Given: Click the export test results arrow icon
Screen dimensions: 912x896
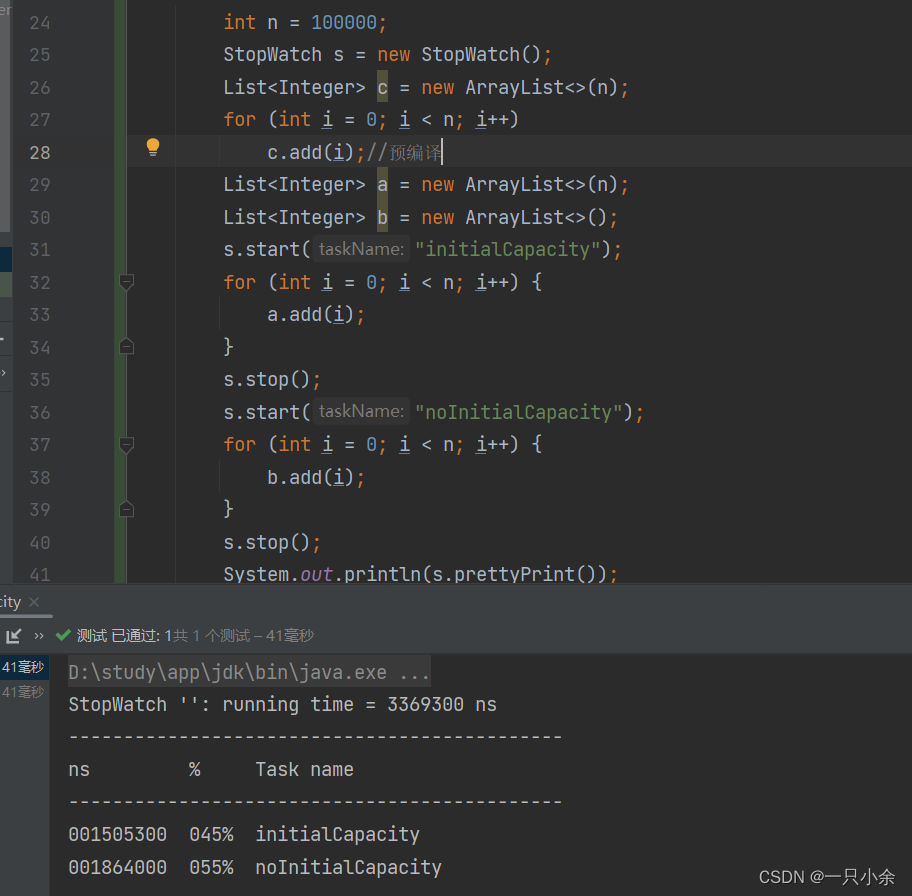Looking at the screenshot, I should pyautogui.click(x=13, y=636).
